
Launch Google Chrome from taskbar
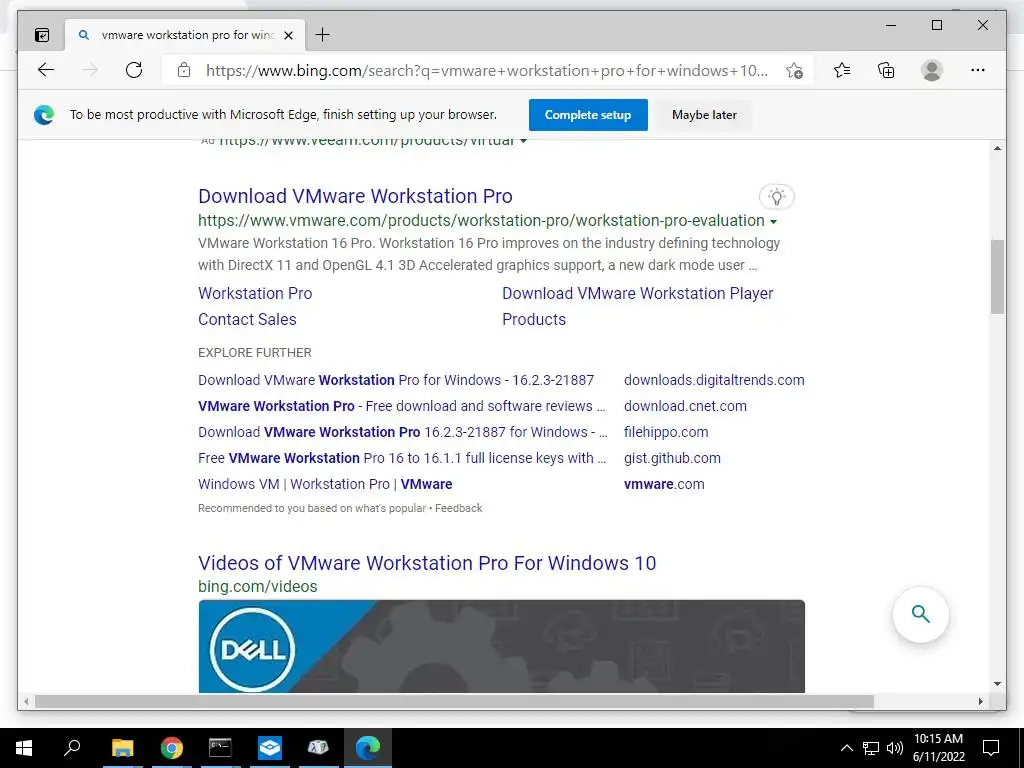pos(171,748)
